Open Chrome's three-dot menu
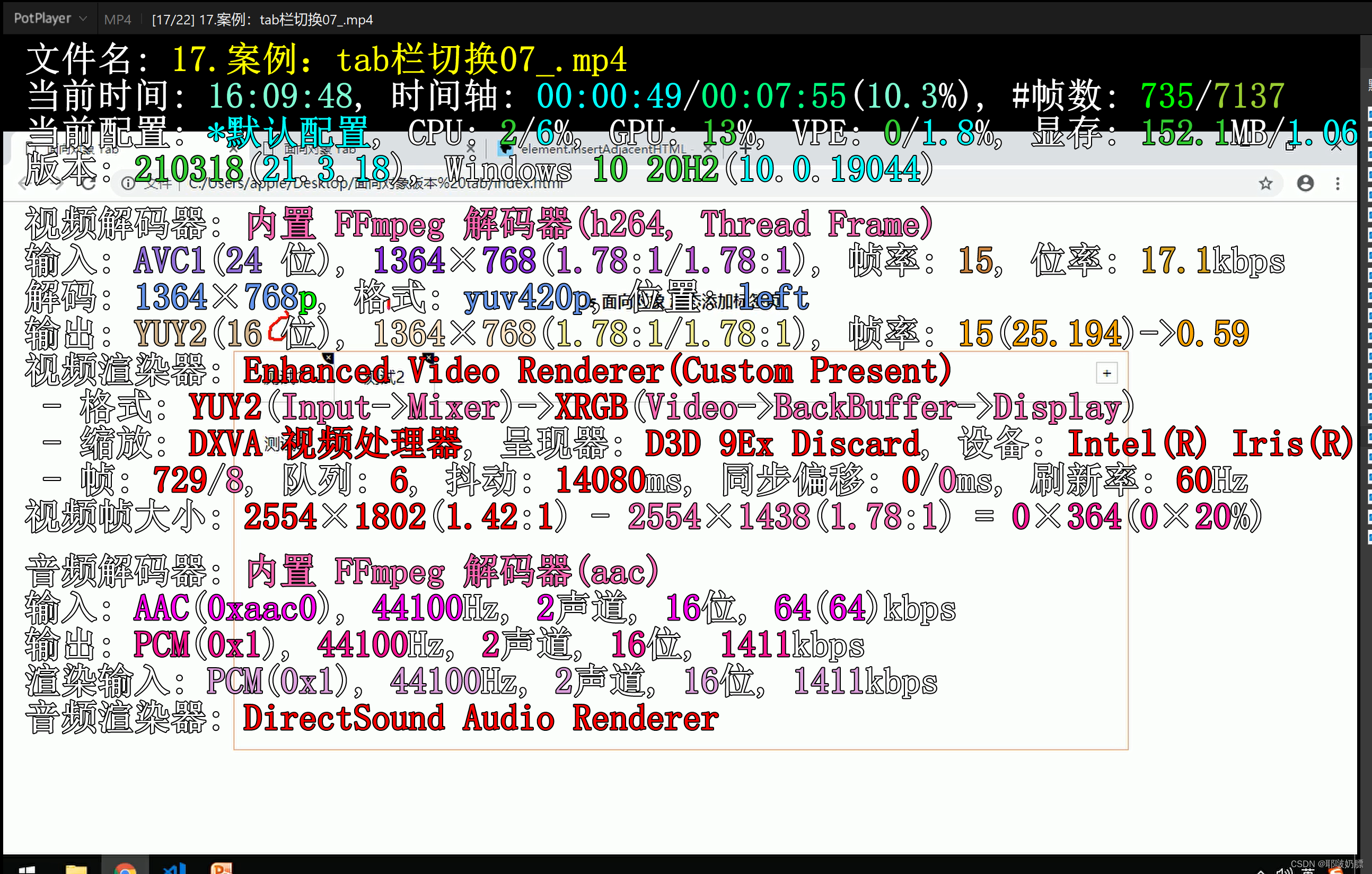The height and width of the screenshot is (874, 1372). point(1338,183)
